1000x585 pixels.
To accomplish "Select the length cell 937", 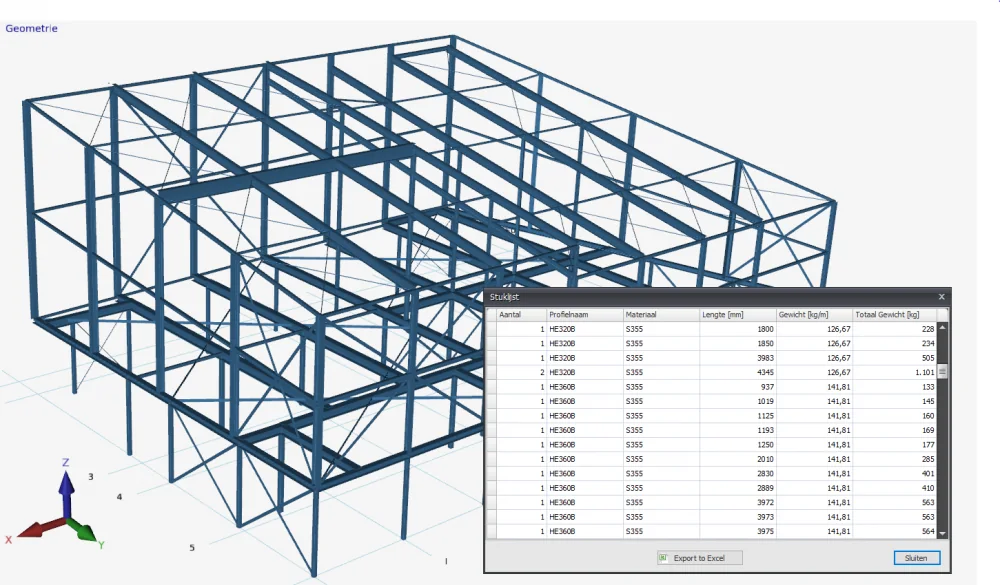I will 738,387.
